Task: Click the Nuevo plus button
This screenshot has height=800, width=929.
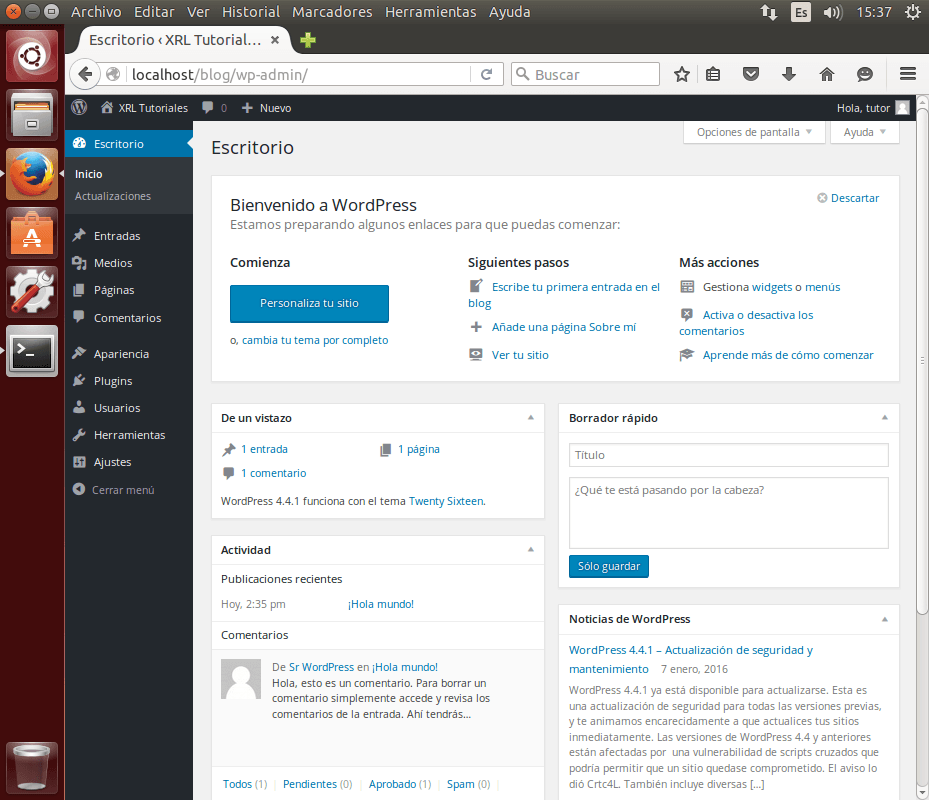Action: point(267,108)
